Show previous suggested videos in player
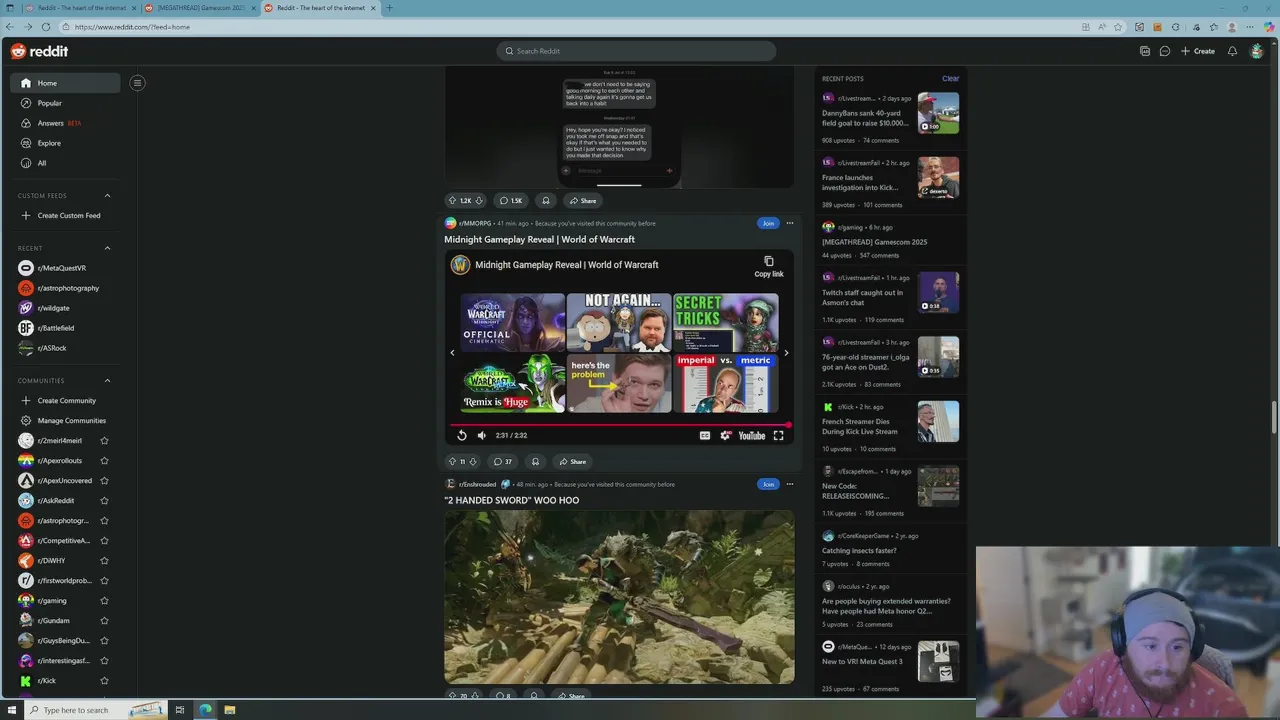The width and height of the screenshot is (1280, 720). [x=452, y=353]
